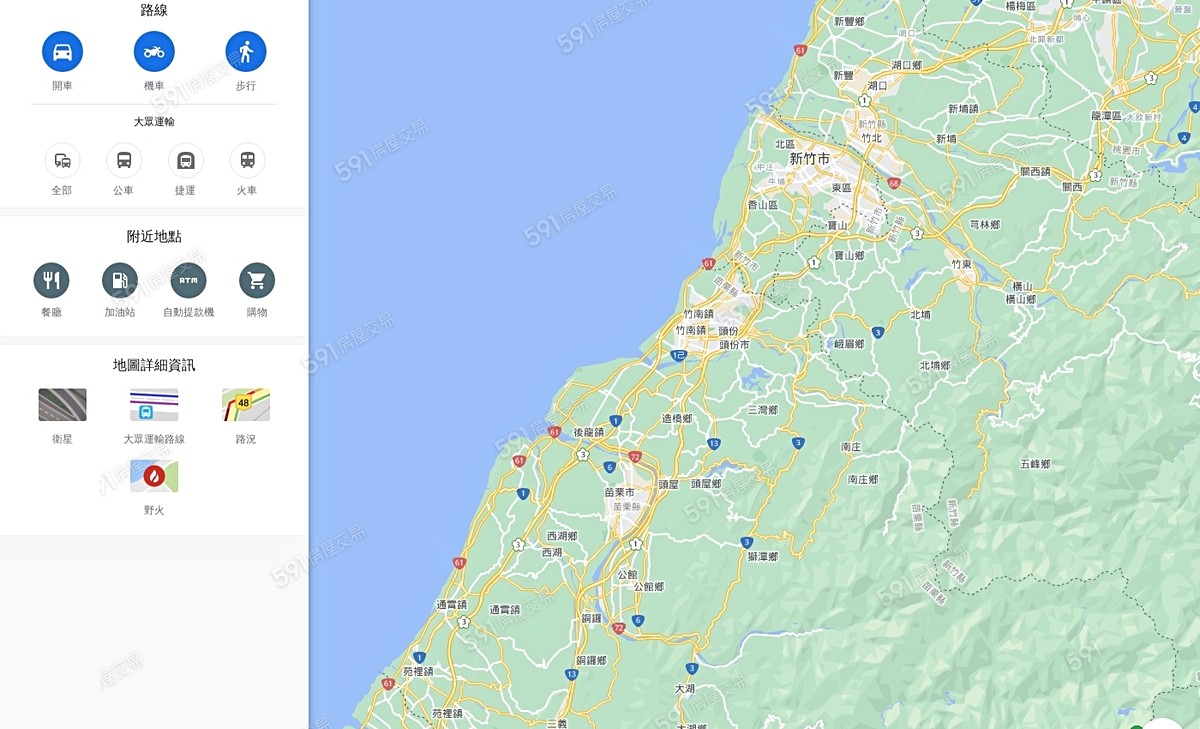
Task: Switch to 衛星 satellite view thumbnail
Action: point(62,405)
